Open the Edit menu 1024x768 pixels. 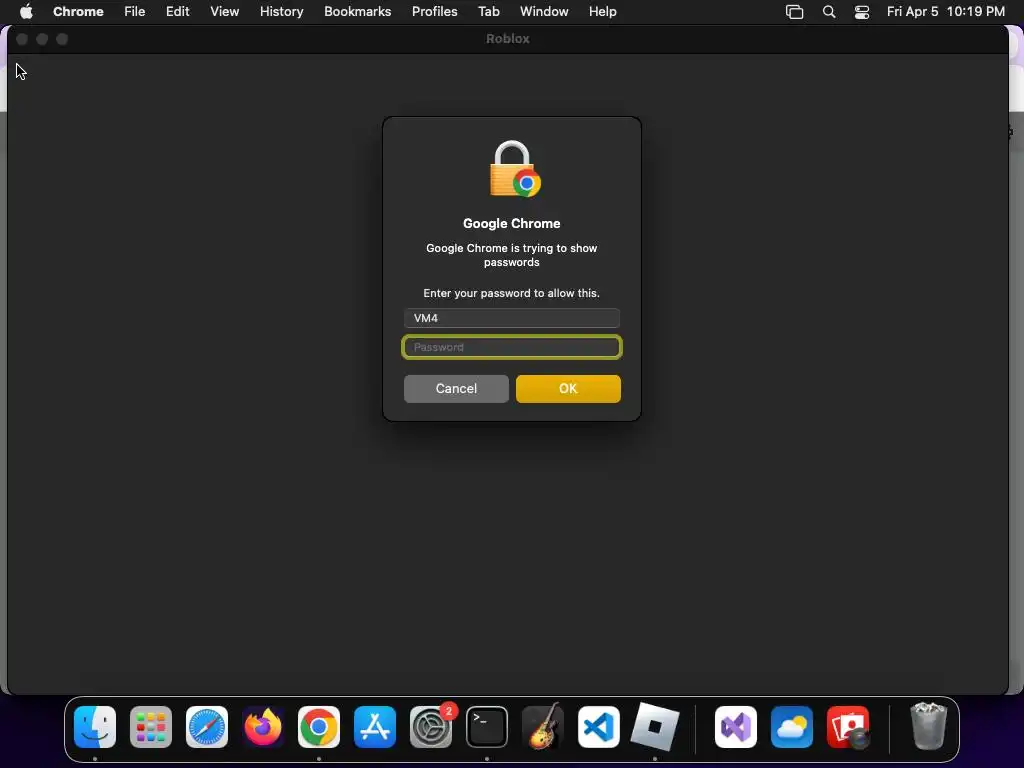178,12
